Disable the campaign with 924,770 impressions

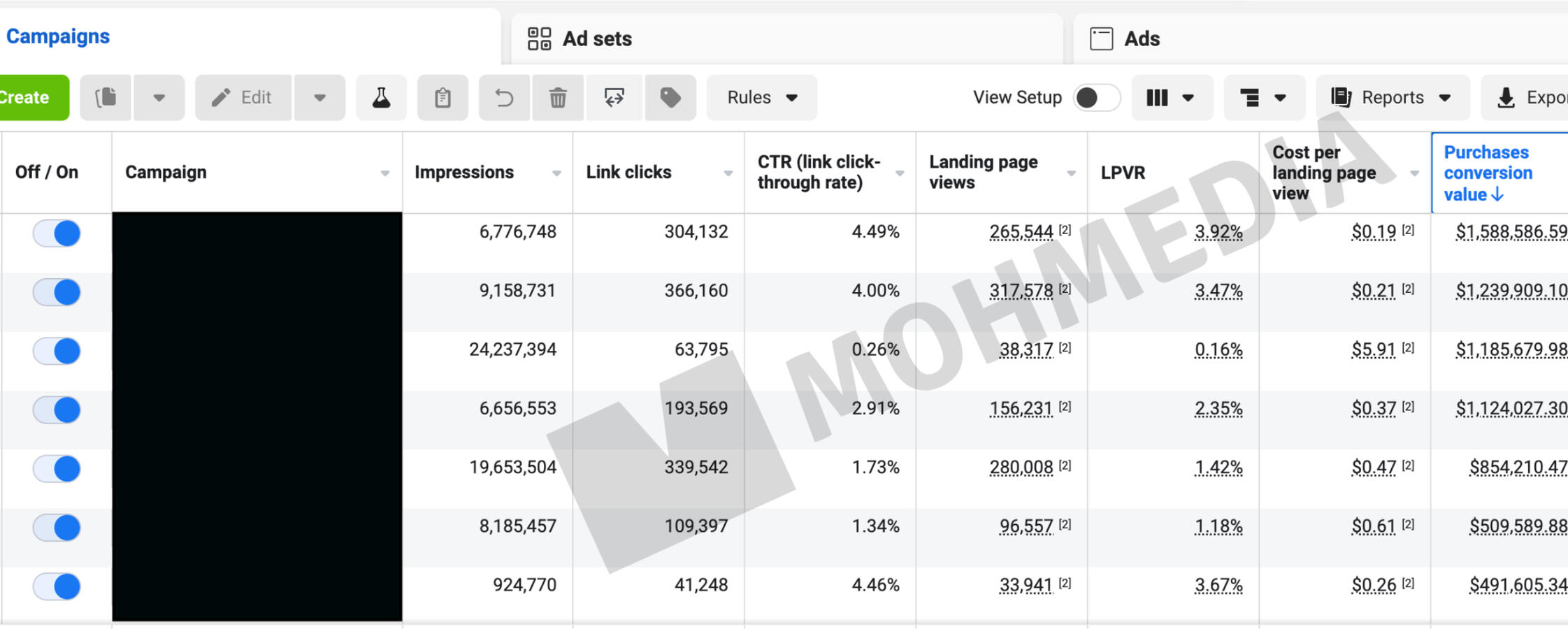(x=57, y=586)
